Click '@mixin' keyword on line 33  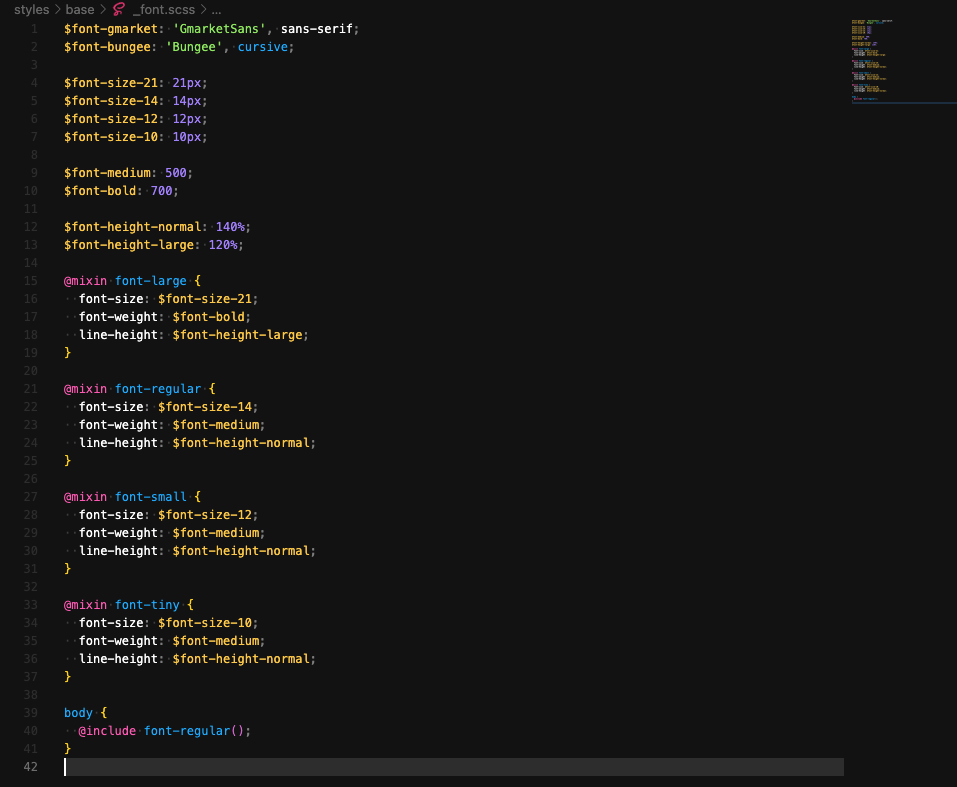(85, 605)
